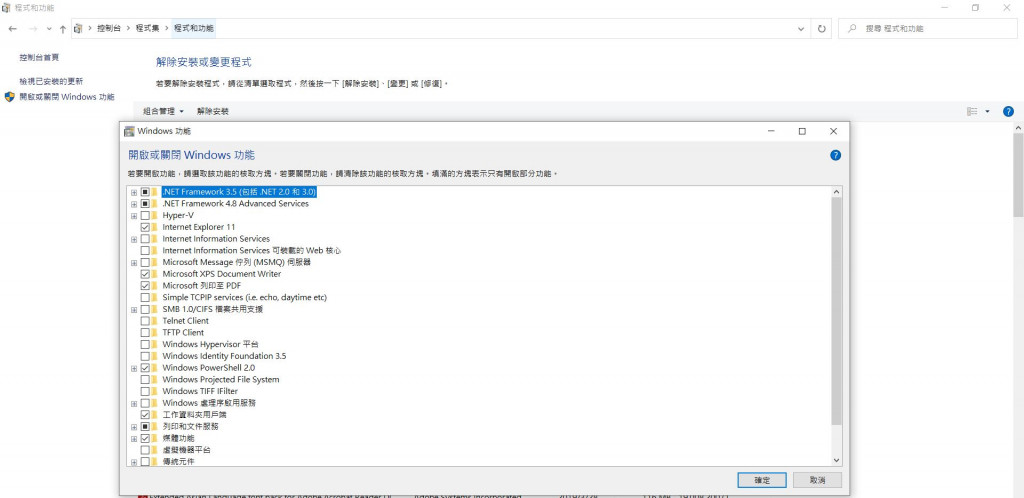Expand Windows PowerShell 2.0 node
Screen dimensions: 1024x498
point(134,368)
